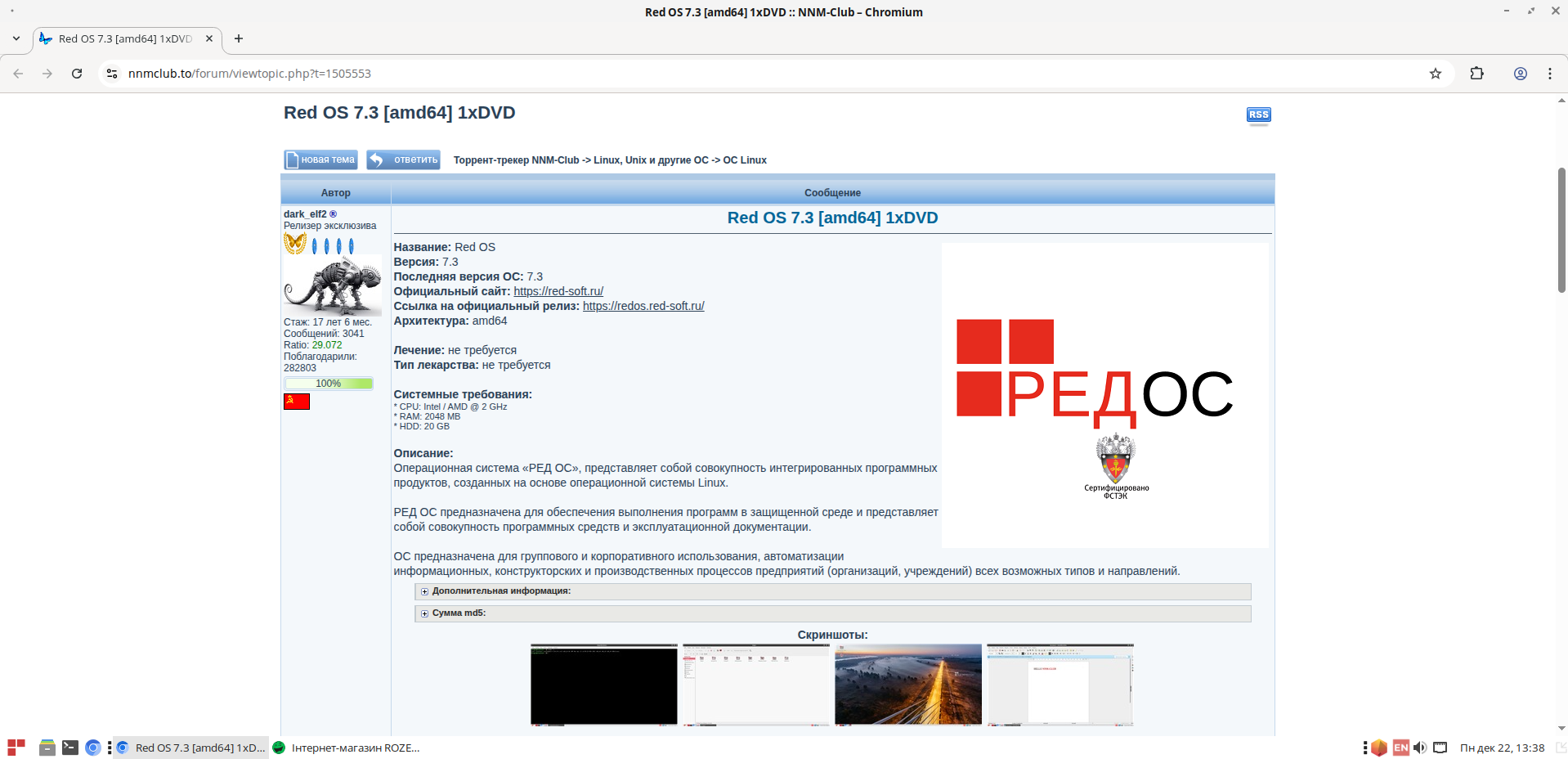1568x759 pixels.
Task: Click the Ответить reply button
Action: [x=403, y=159]
